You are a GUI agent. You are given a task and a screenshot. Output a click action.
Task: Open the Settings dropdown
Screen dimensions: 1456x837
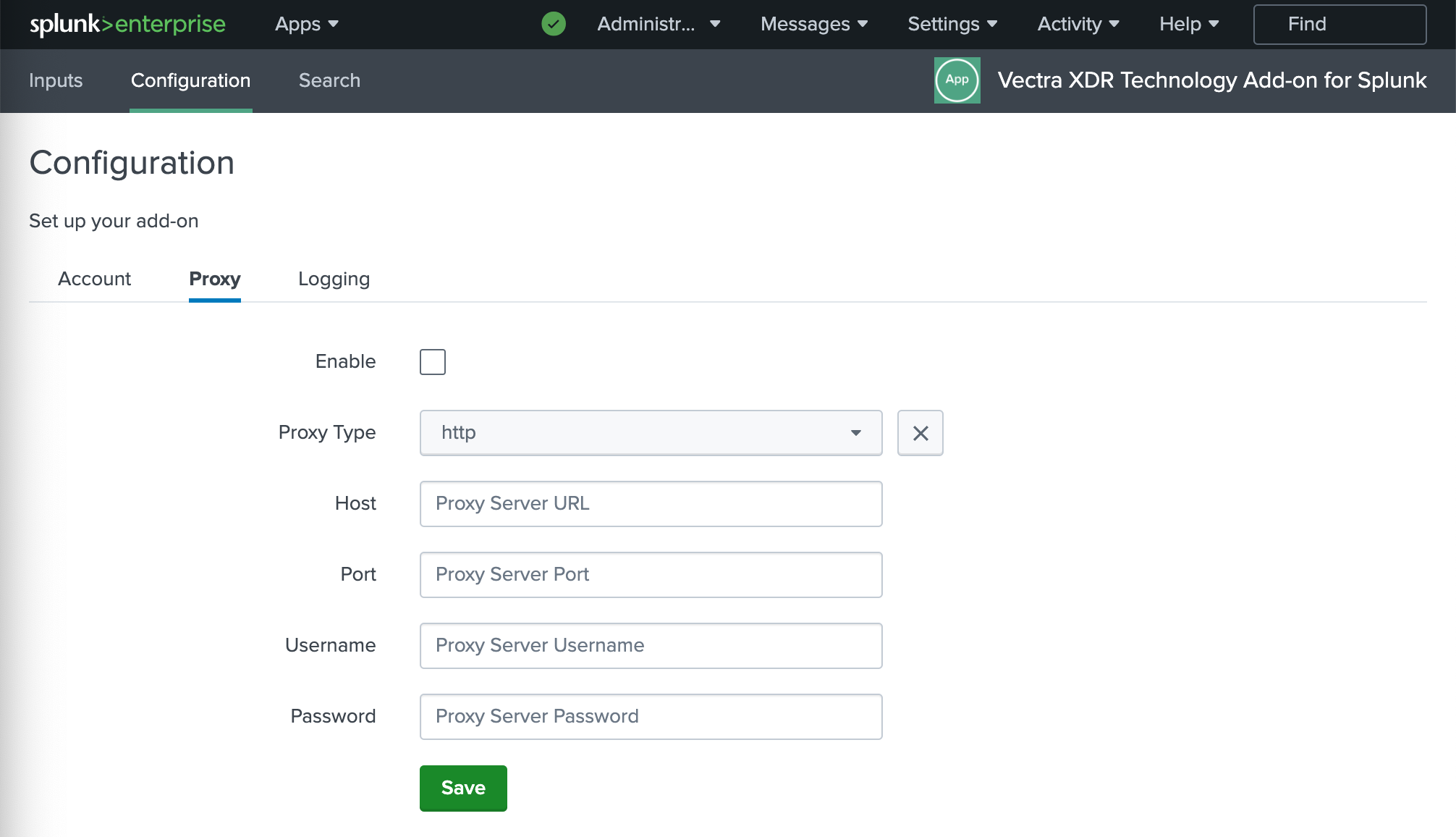click(951, 24)
